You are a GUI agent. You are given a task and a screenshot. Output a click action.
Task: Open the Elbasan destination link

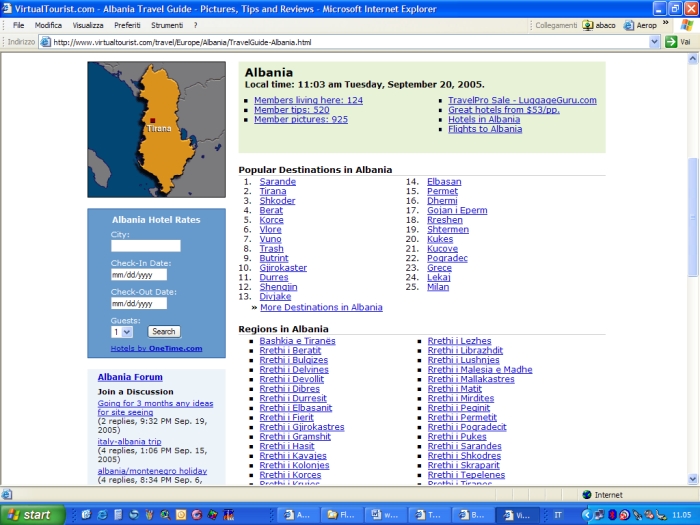[x=444, y=181]
